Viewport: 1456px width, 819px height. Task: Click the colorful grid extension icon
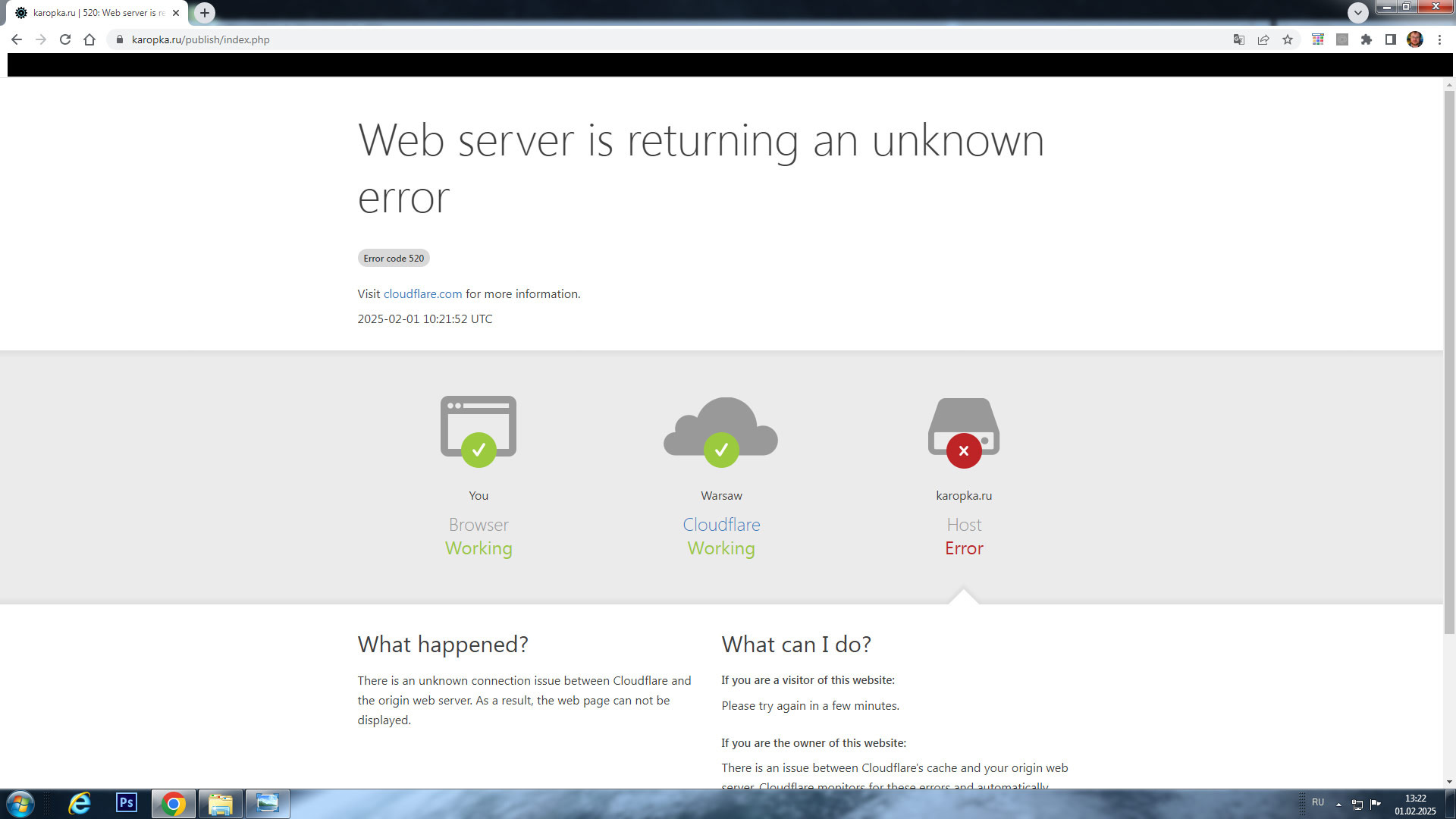tap(1318, 39)
